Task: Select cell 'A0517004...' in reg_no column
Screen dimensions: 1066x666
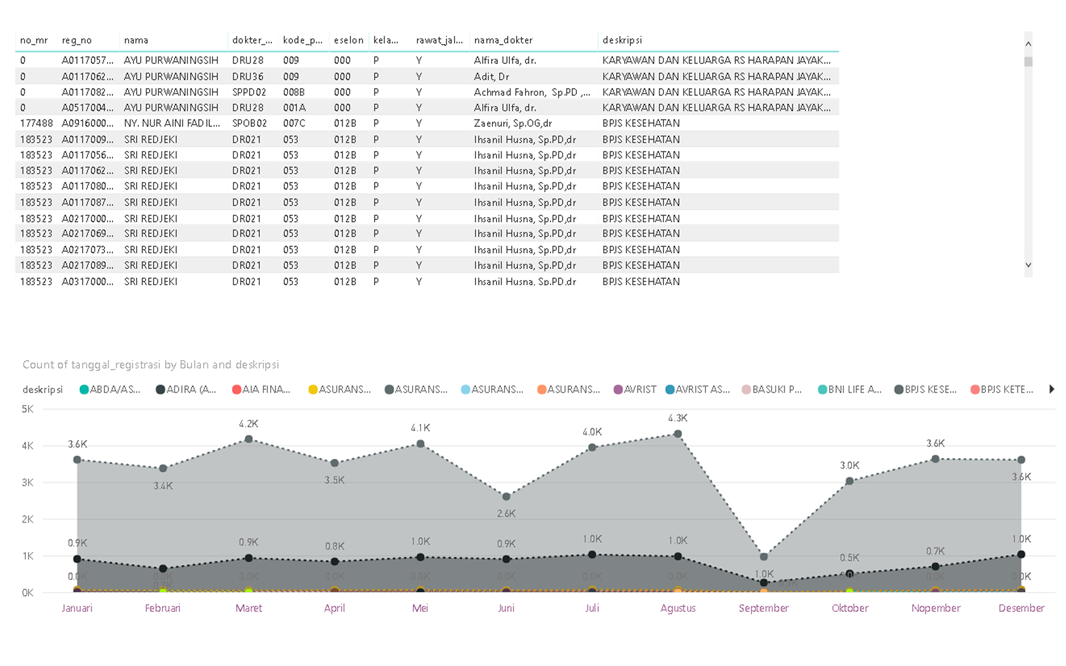Action: tap(88, 108)
